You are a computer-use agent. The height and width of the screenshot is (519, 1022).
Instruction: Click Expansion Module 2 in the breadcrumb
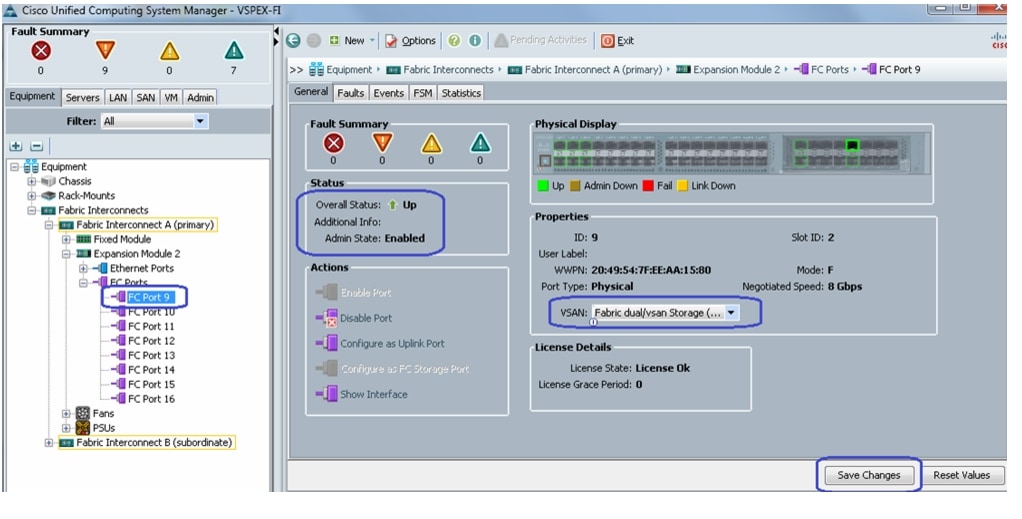coord(736,70)
